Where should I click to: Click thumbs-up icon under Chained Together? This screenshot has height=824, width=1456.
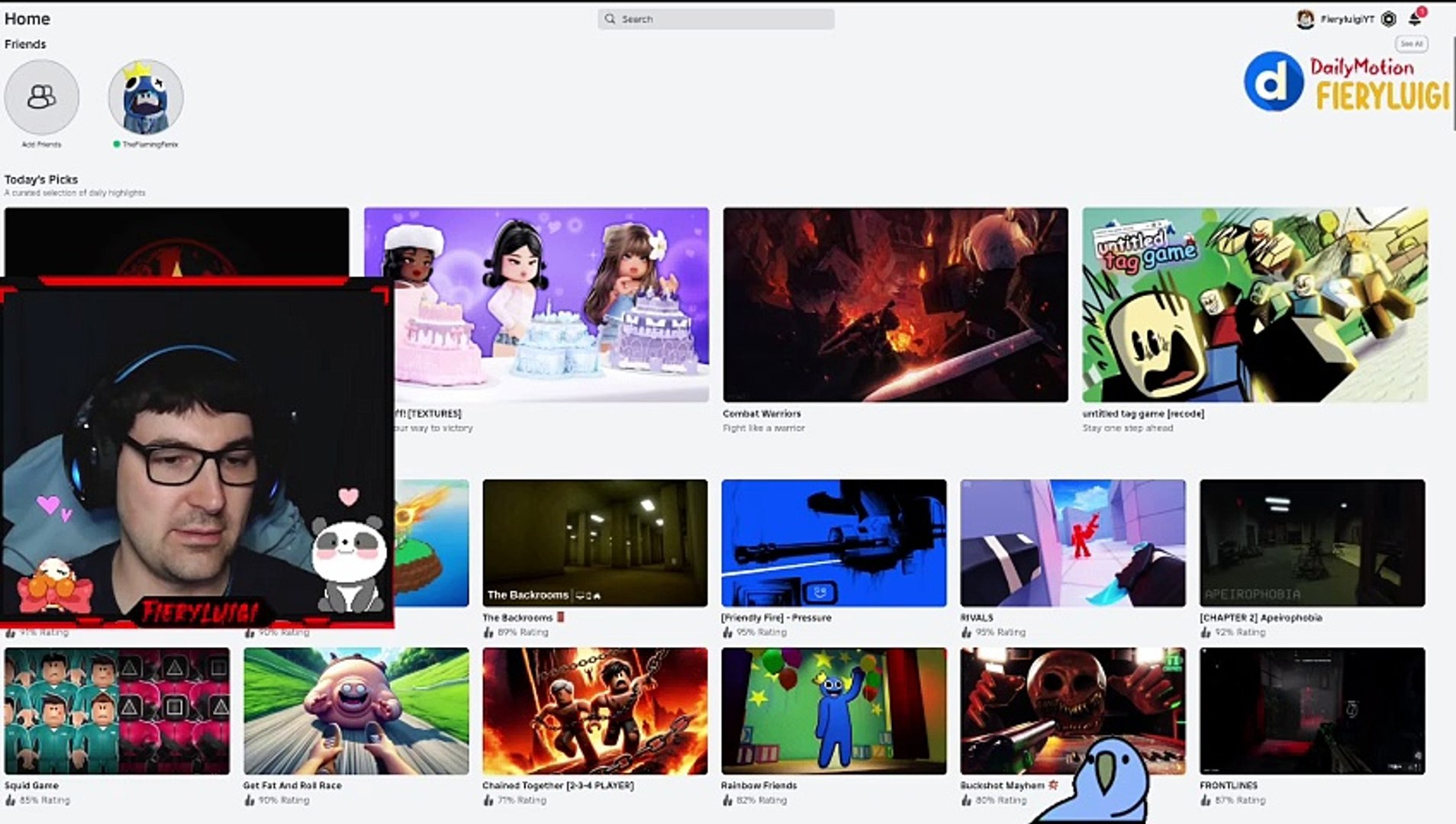click(x=488, y=800)
